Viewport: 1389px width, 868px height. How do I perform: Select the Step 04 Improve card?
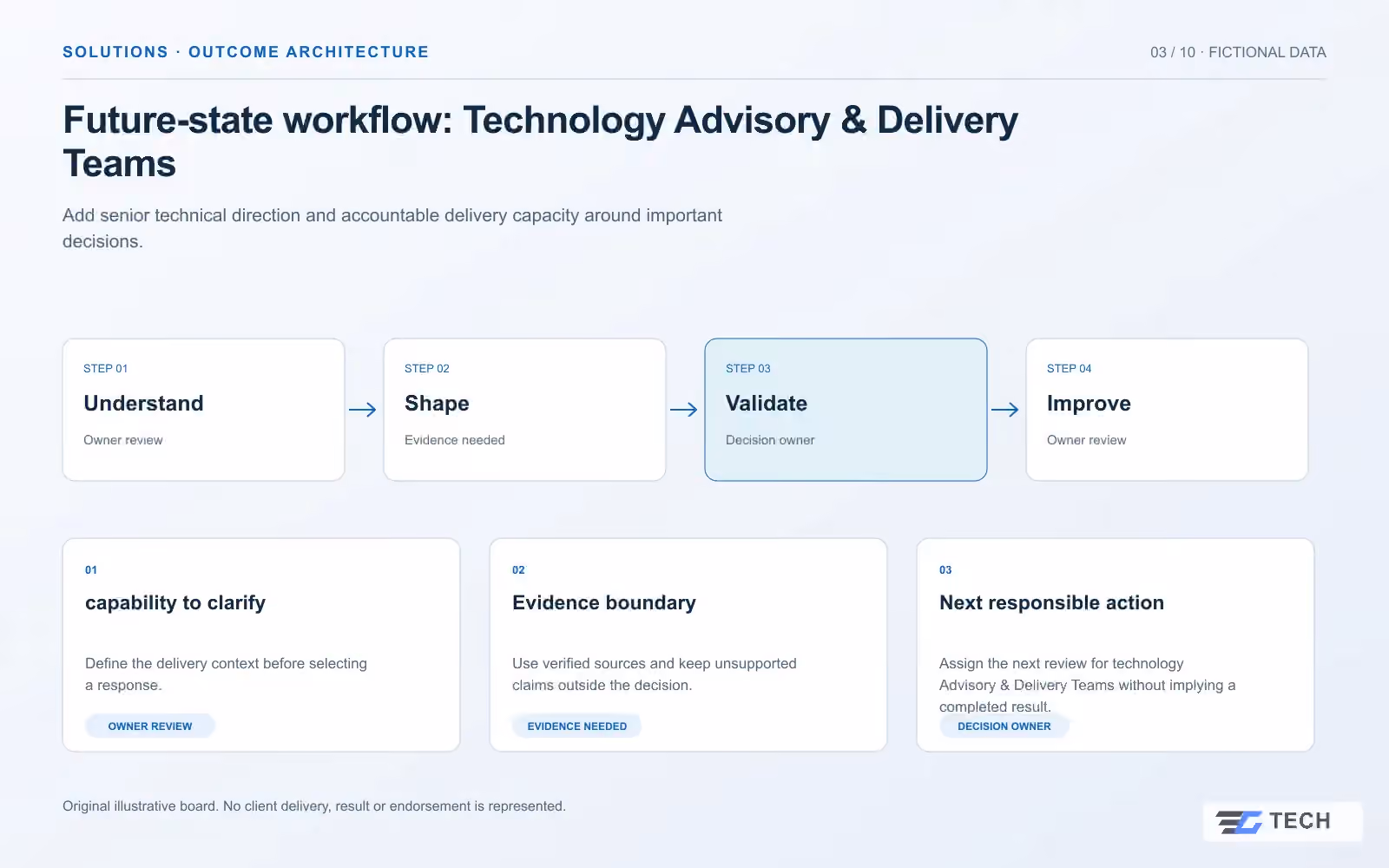pyautogui.click(x=1167, y=410)
